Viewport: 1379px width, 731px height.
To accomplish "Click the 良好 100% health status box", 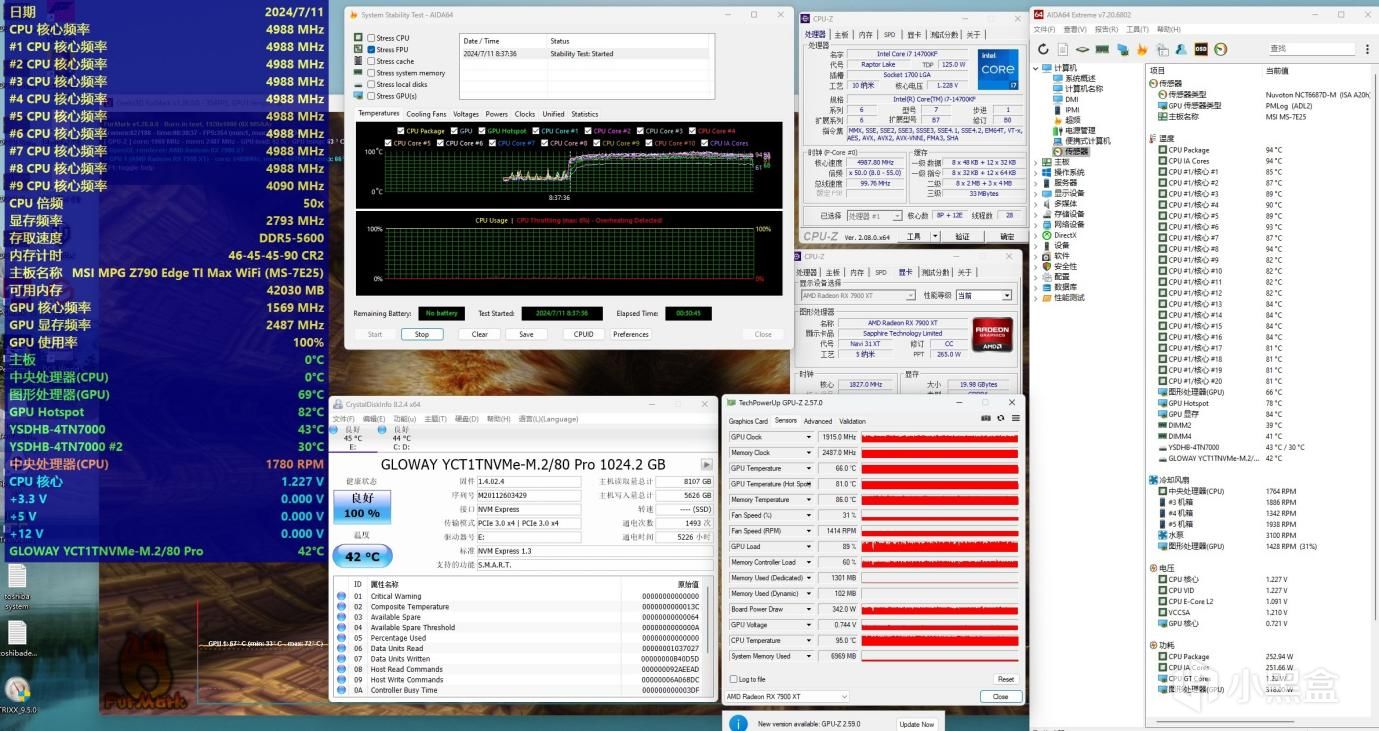I will pos(362,505).
